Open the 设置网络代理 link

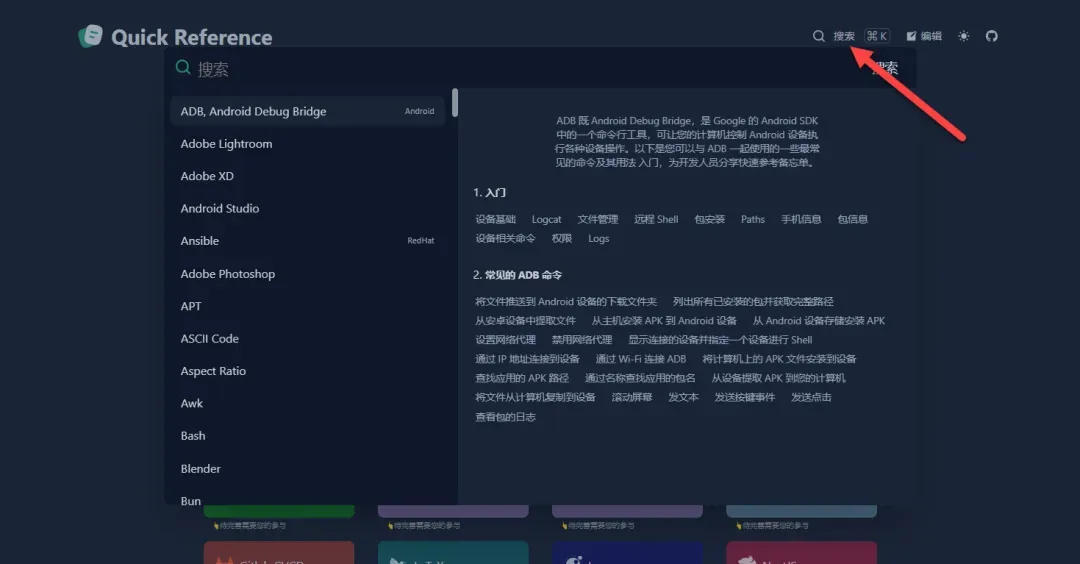(505, 340)
